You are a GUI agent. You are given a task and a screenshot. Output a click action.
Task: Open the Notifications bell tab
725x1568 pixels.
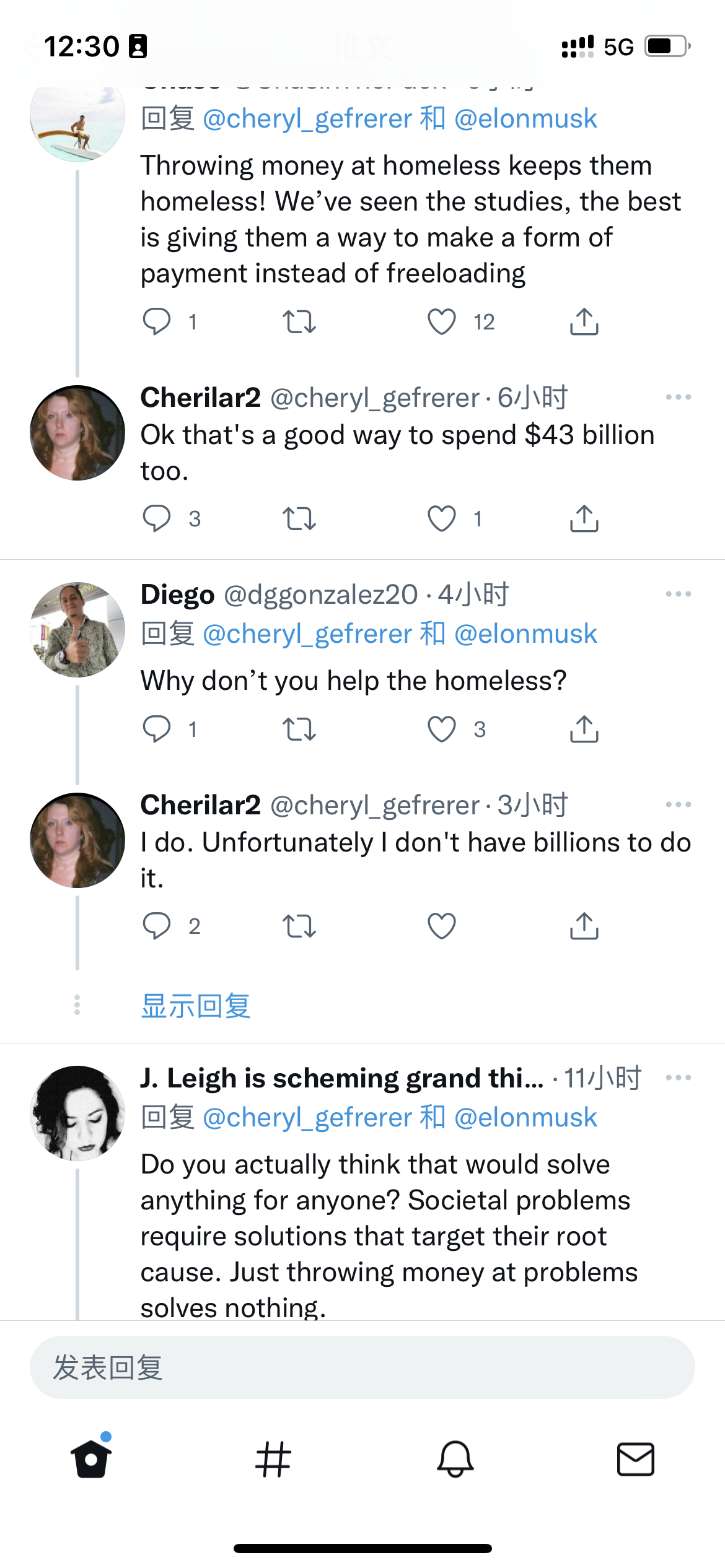(455, 1459)
